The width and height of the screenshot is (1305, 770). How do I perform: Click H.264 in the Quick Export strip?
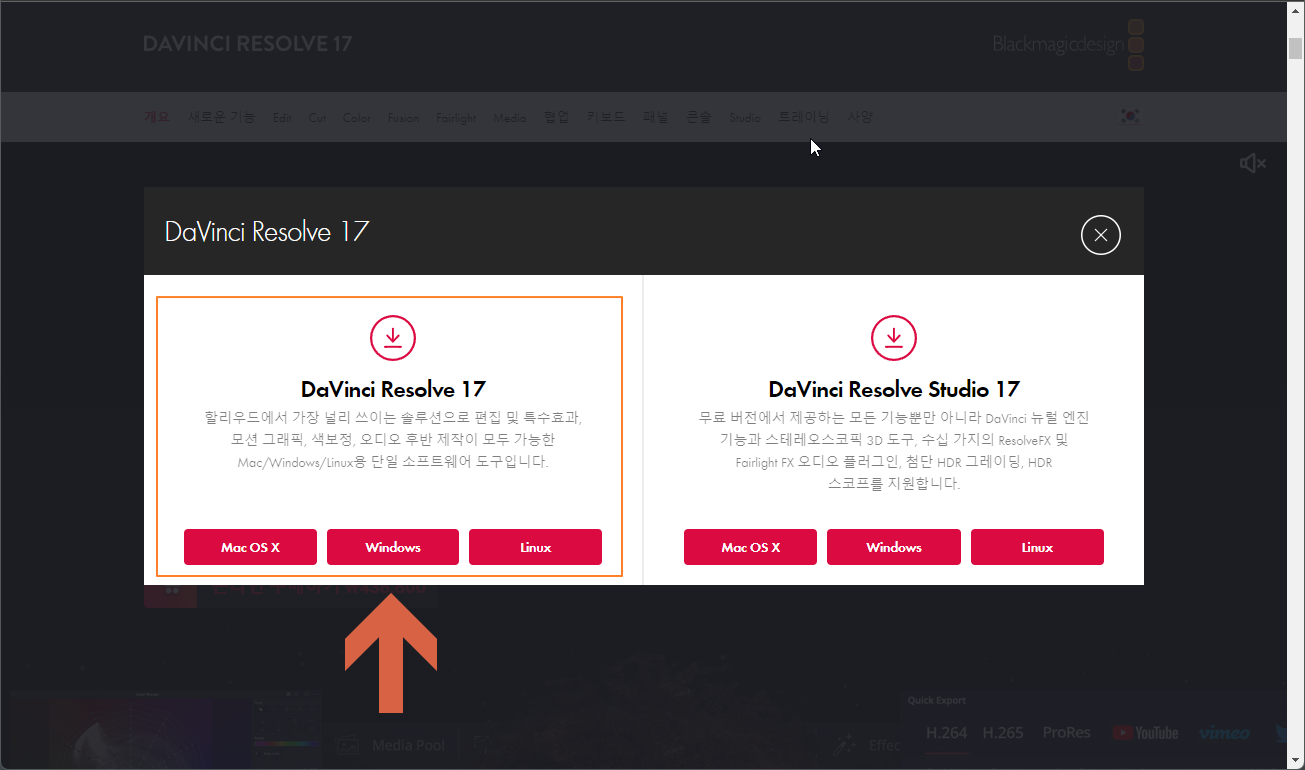point(947,733)
